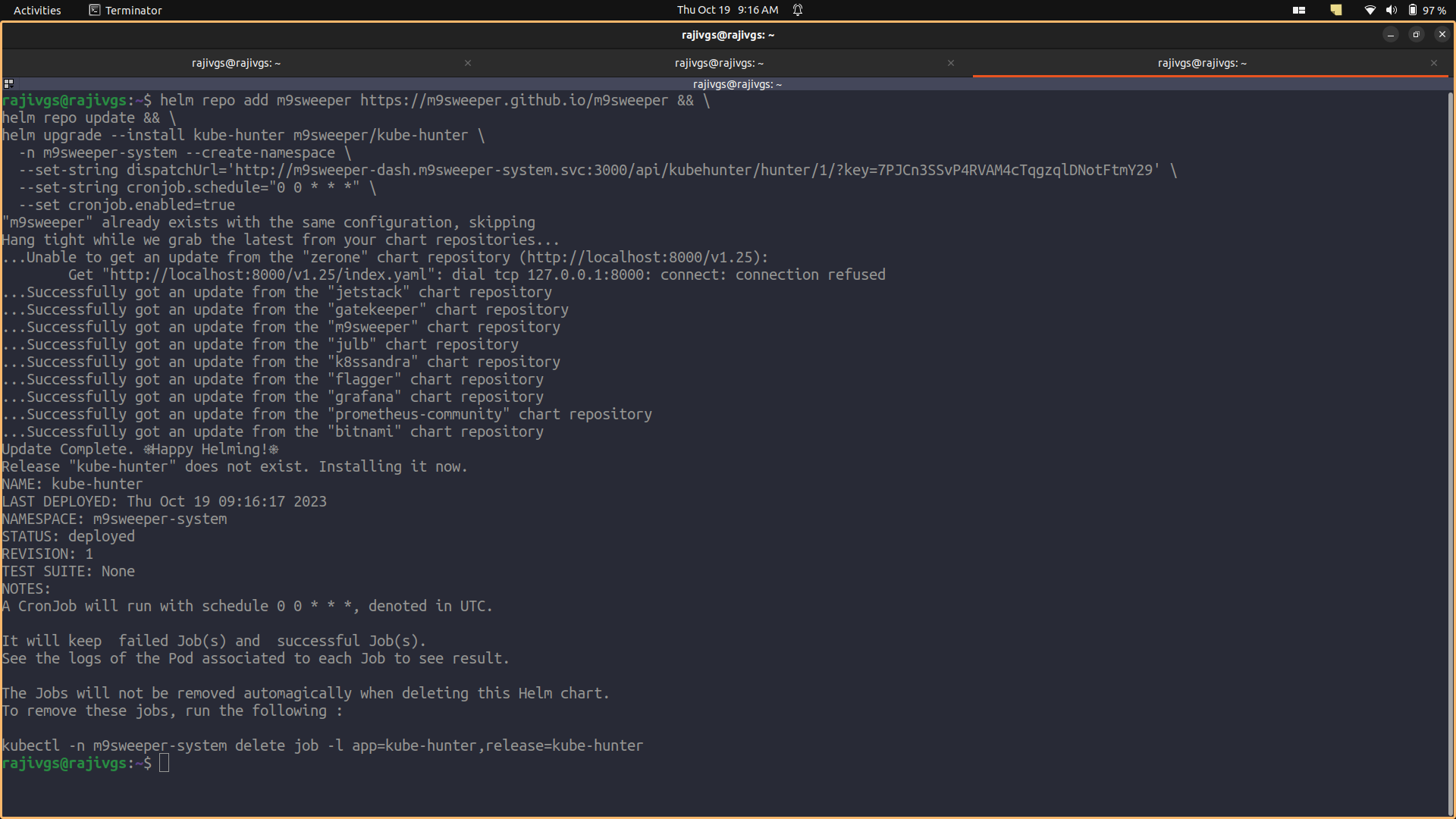Click the battery 97% indicator
1456x819 pixels.
(1426, 10)
